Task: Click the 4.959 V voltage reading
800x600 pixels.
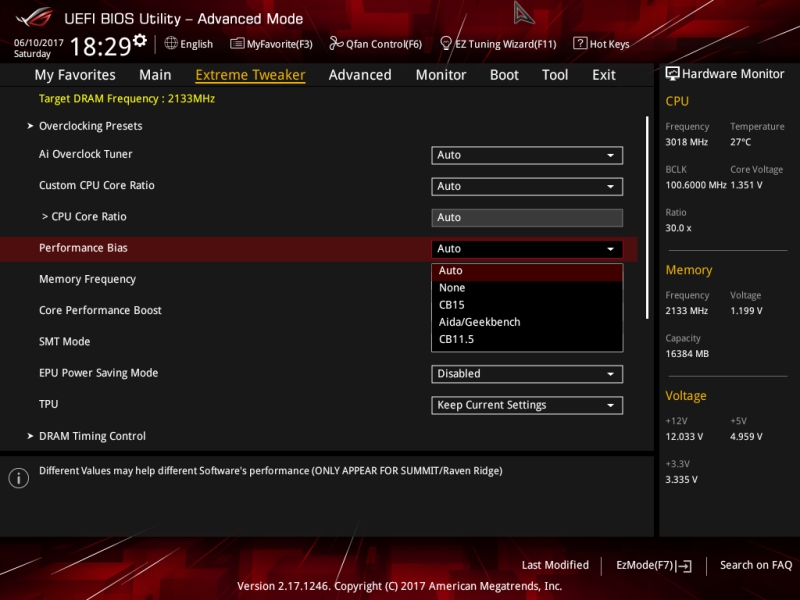Action: pos(746,437)
